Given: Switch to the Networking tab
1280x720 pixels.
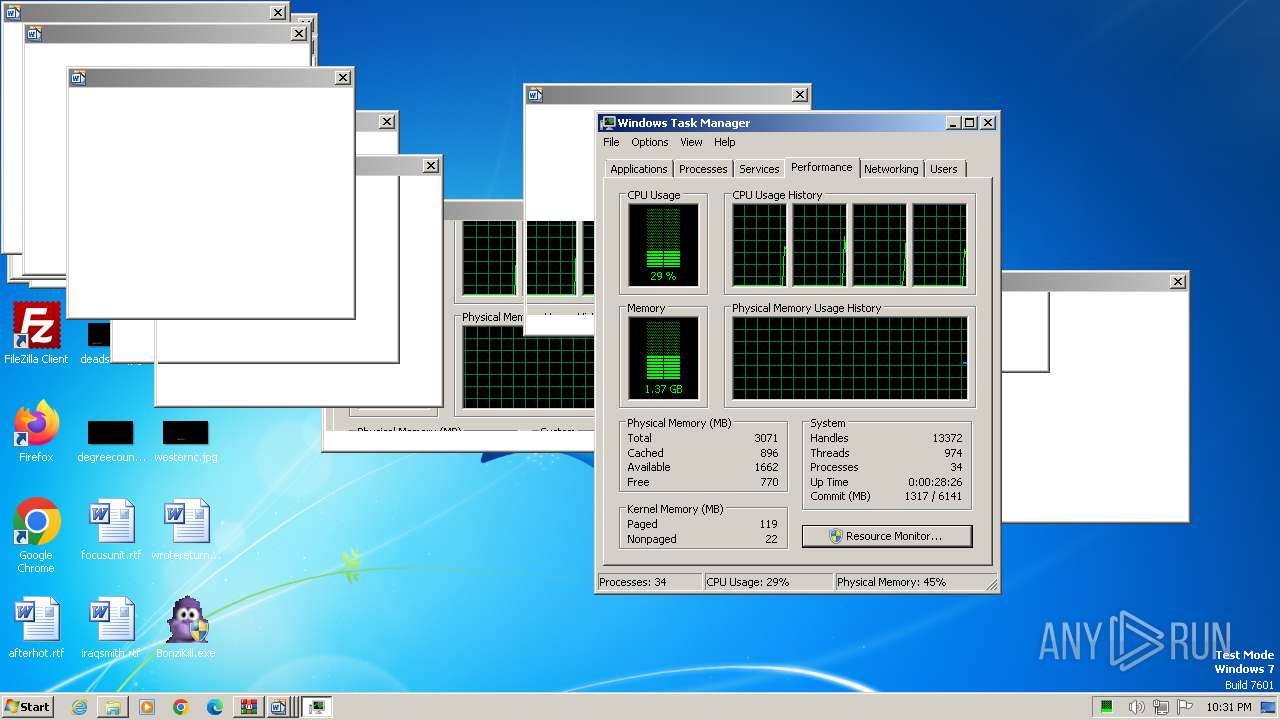Looking at the screenshot, I should (x=891, y=169).
